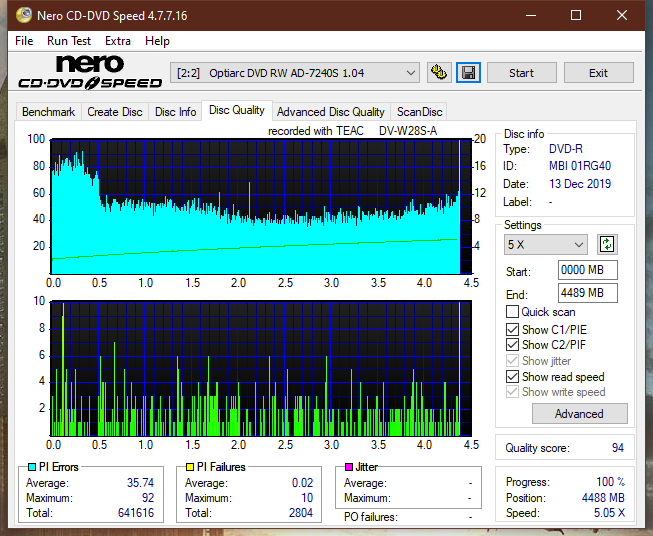653x536 pixels.
Task: Minimize the Nero window
Action: click(531, 15)
